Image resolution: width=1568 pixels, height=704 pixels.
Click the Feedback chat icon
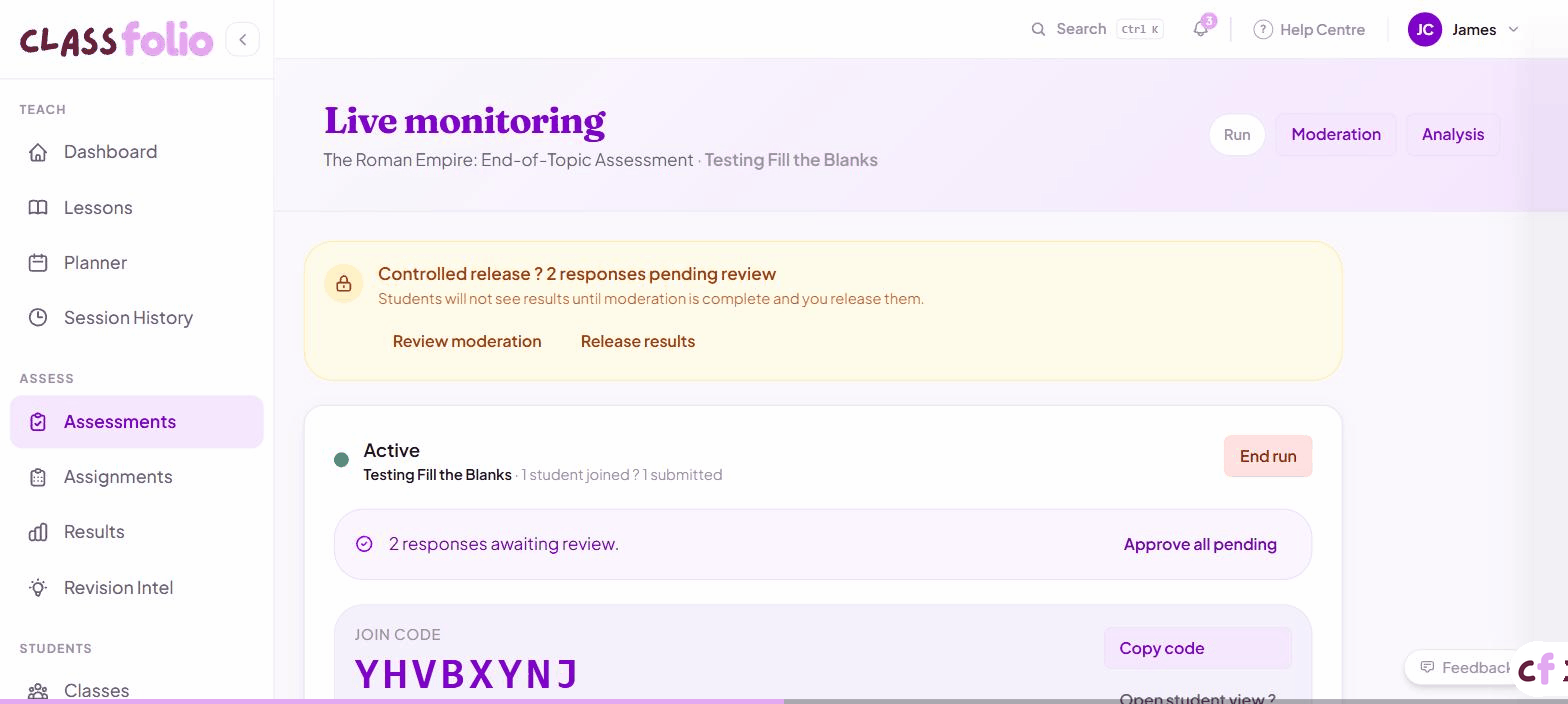click(x=1427, y=667)
